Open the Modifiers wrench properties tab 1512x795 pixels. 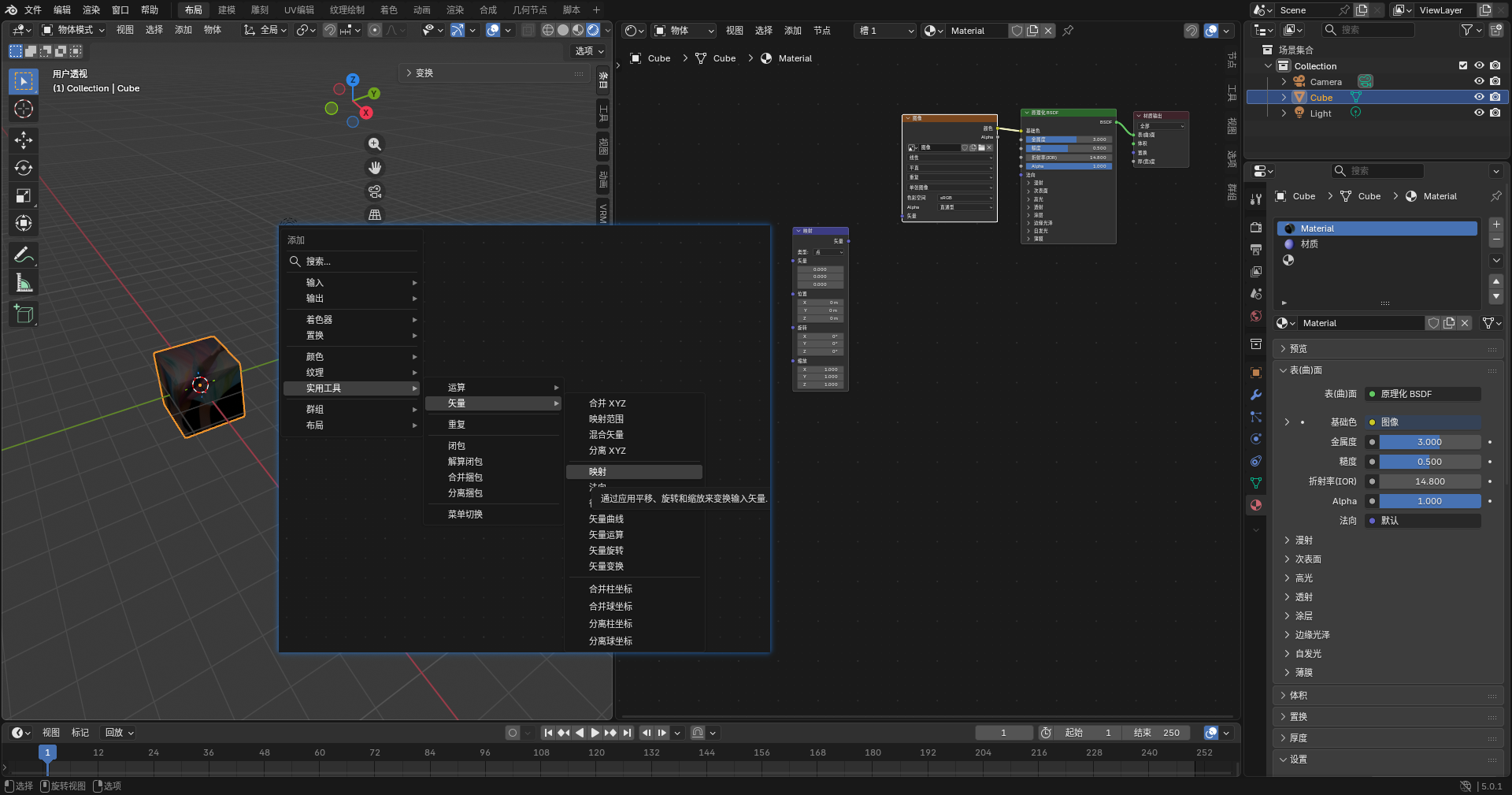[x=1256, y=395]
